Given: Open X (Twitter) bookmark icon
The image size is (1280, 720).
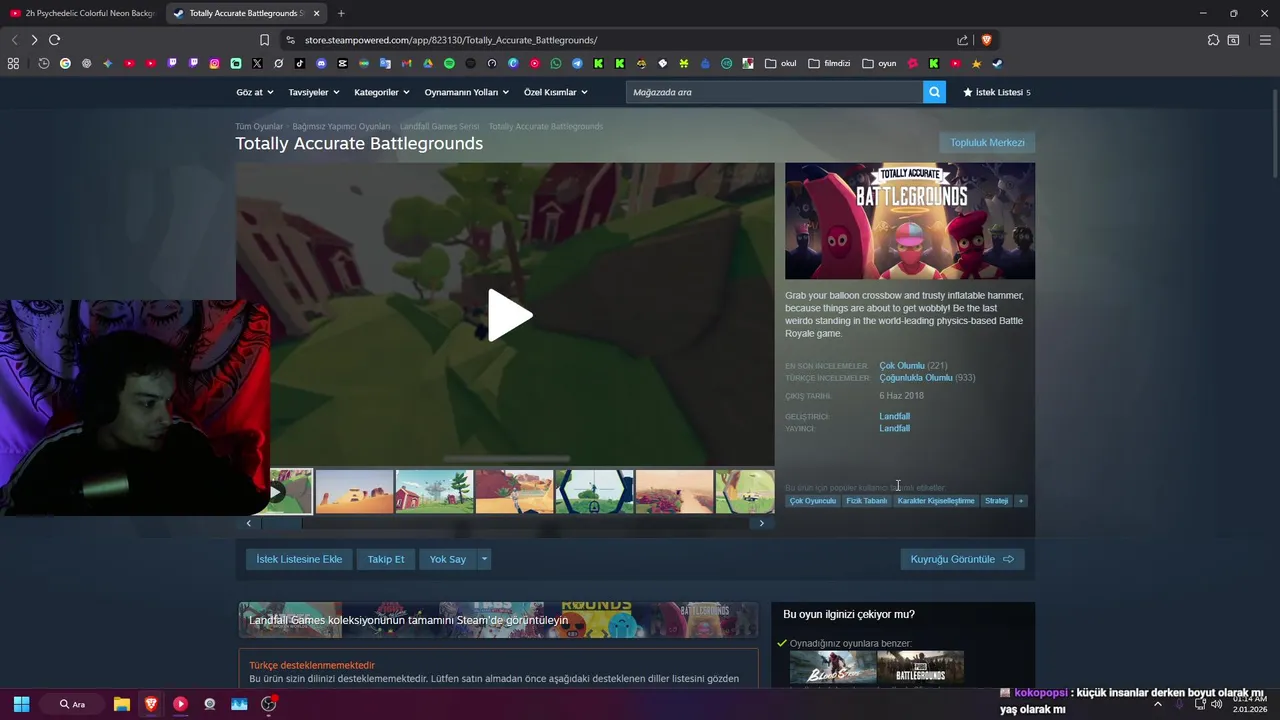Looking at the screenshot, I should (257, 63).
